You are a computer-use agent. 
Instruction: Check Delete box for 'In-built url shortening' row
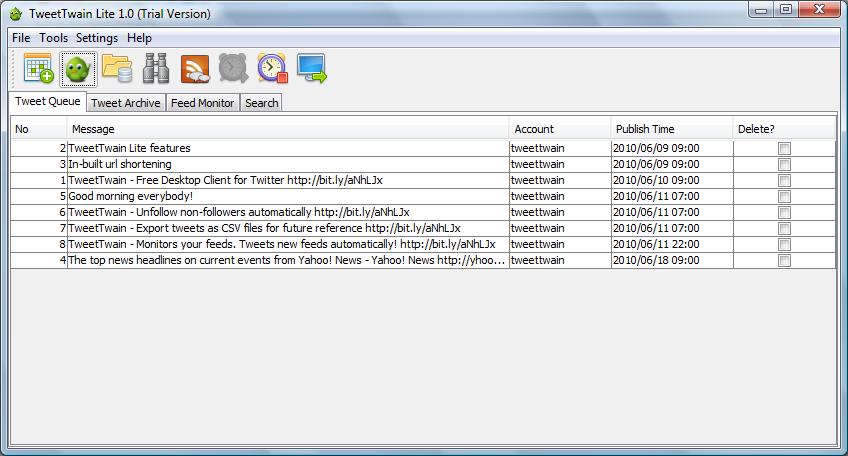(x=784, y=164)
